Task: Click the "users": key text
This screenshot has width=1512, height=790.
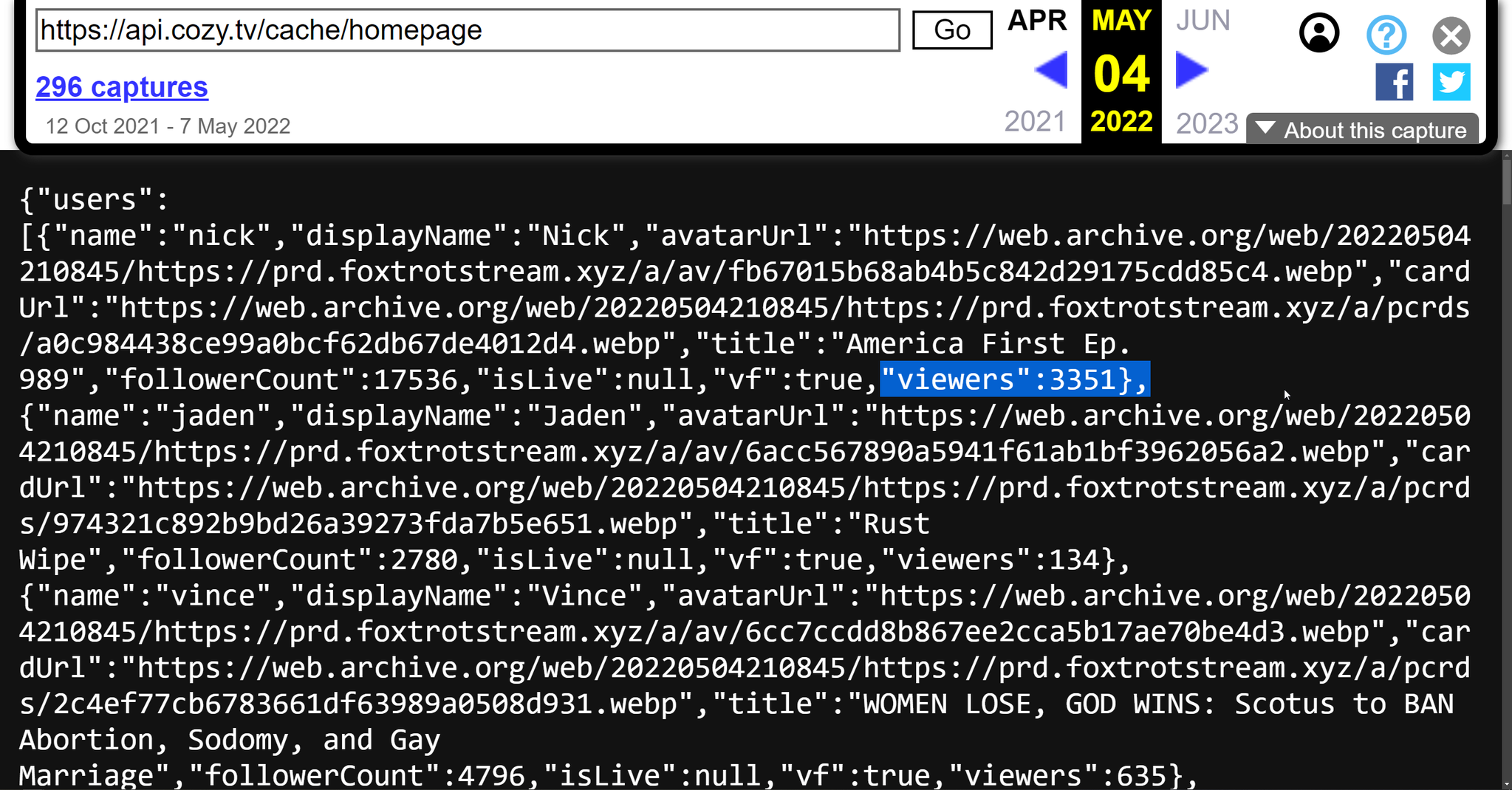Action: (103, 199)
